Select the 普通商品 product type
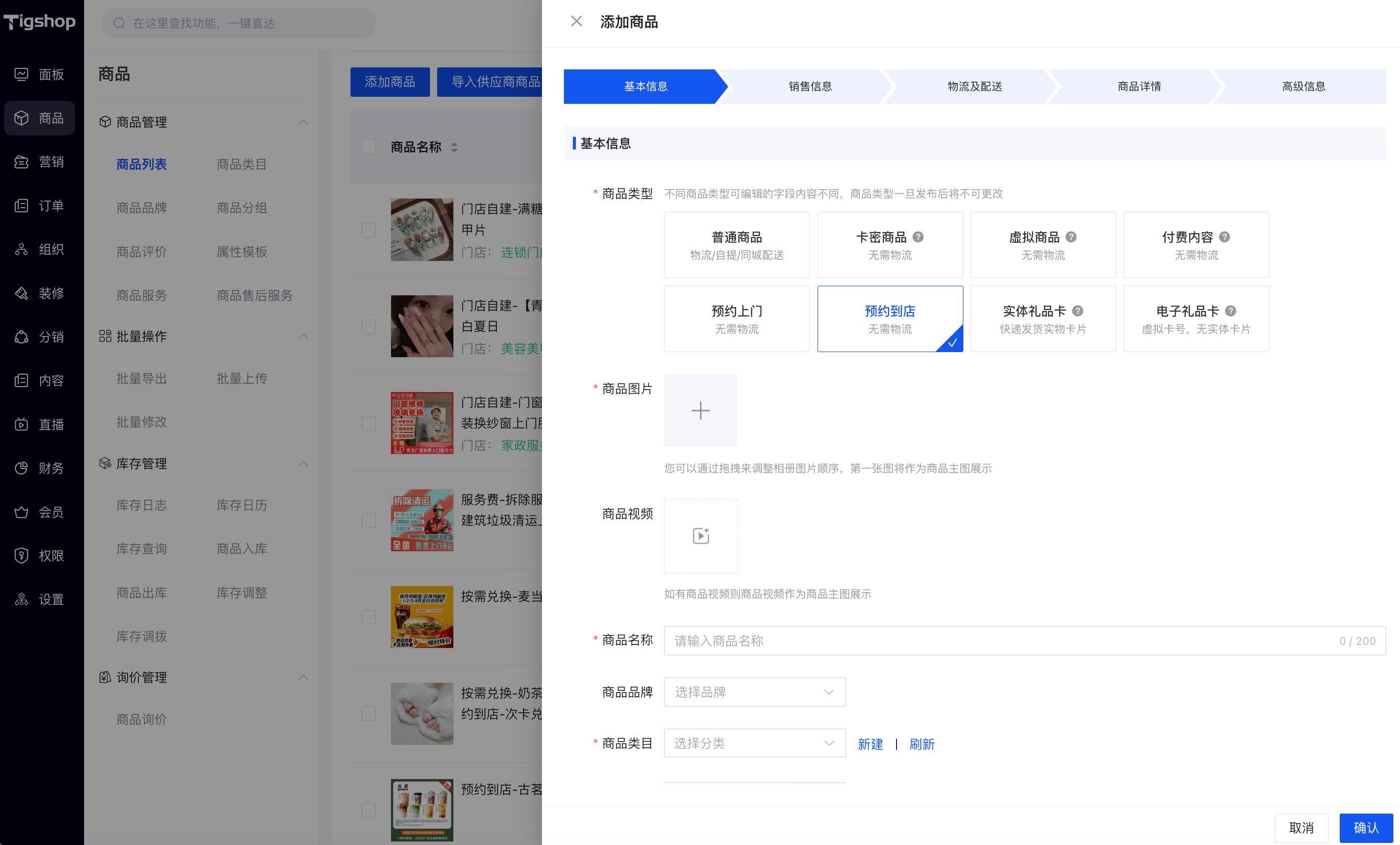Viewport: 1400px width, 845px height. pyautogui.click(x=736, y=245)
